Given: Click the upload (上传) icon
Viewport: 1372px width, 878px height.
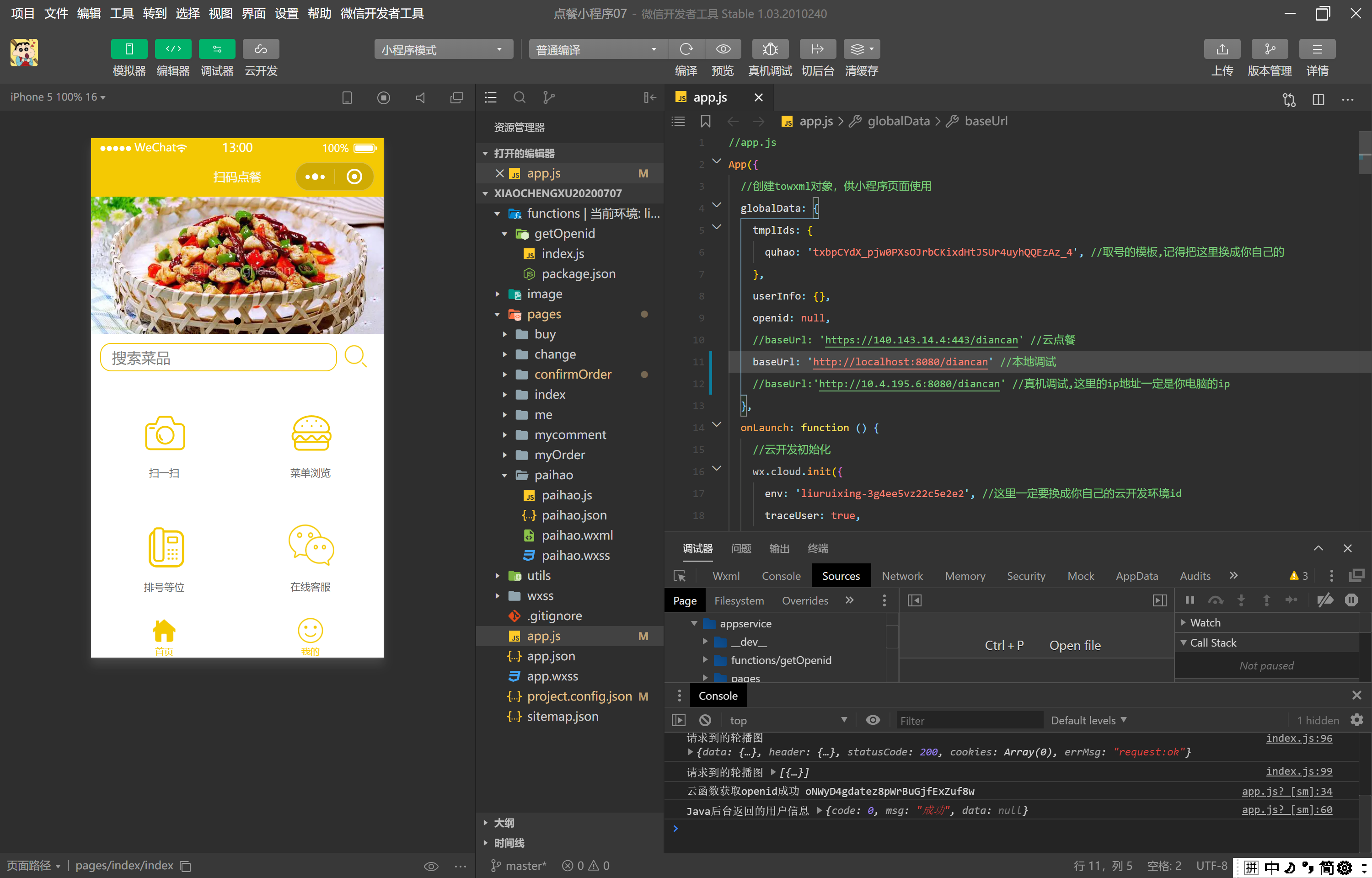Looking at the screenshot, I should coord(1222,49).
